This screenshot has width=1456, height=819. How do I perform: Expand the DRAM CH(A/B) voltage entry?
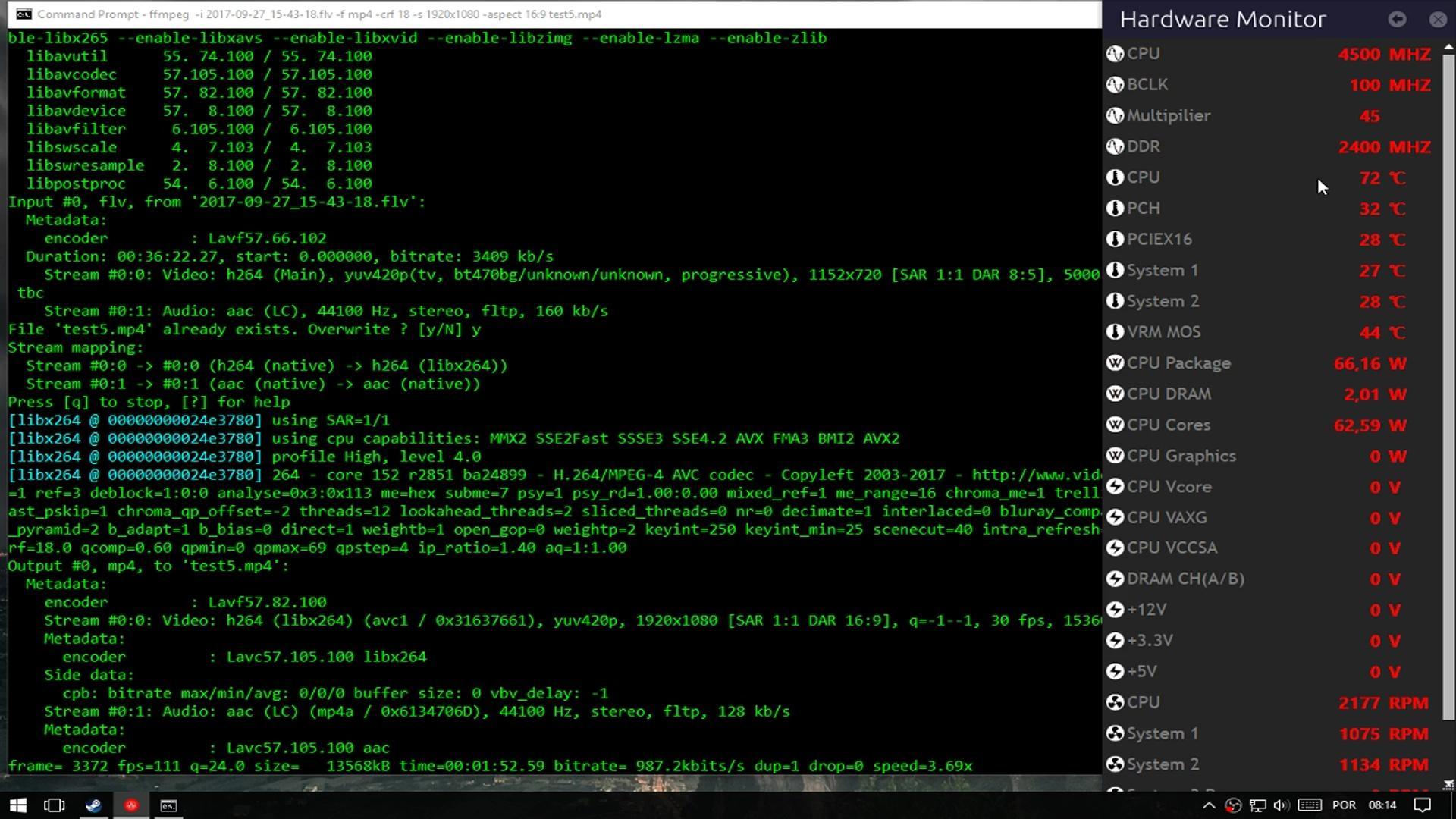coord(1186,578)
